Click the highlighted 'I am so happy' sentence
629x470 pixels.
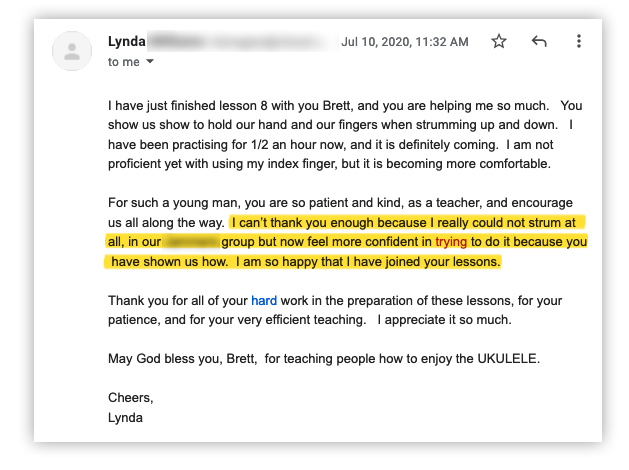368,261
